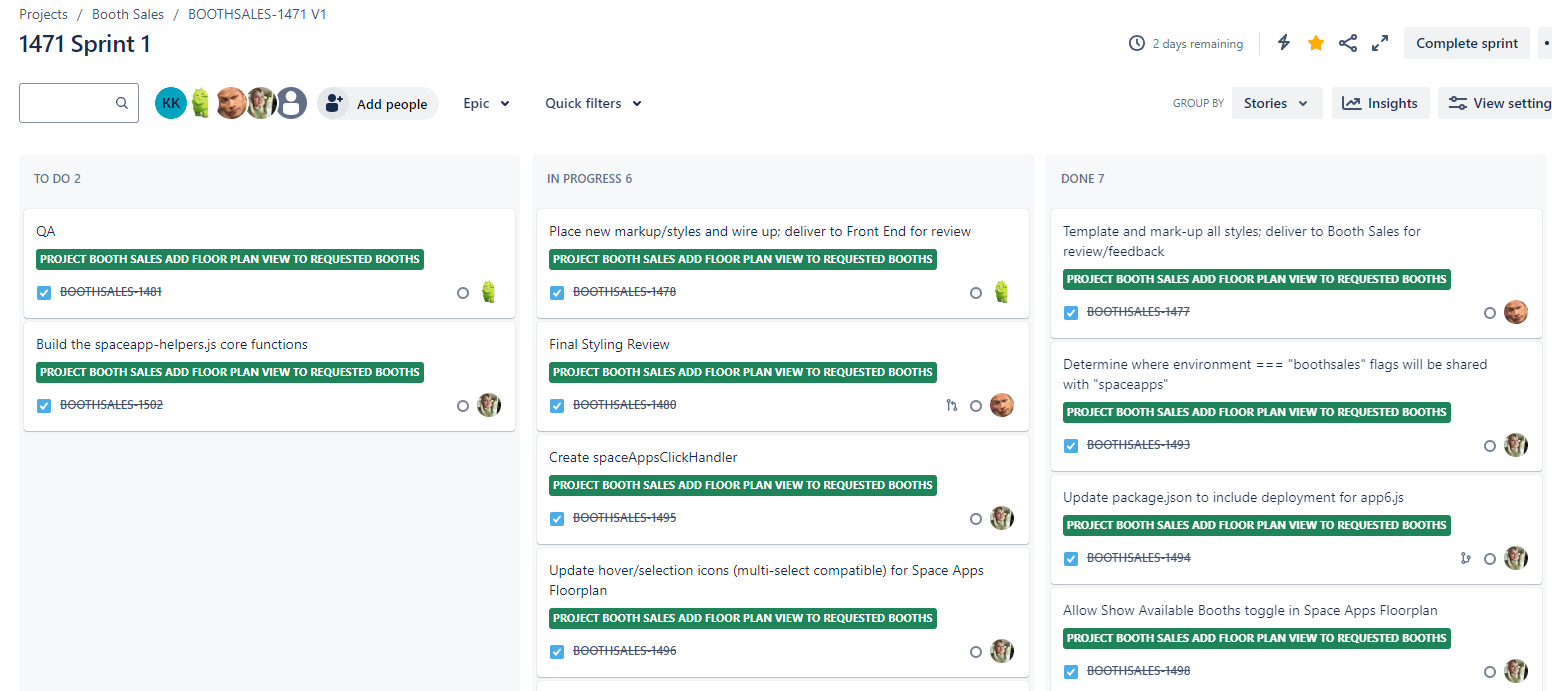
Task: Click the Complete sprint button
Action: click(1467, 43)
